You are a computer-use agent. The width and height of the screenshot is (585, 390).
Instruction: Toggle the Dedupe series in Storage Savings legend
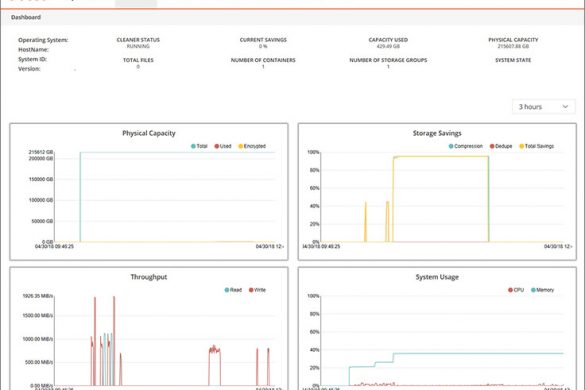click(x=501, y=146)
